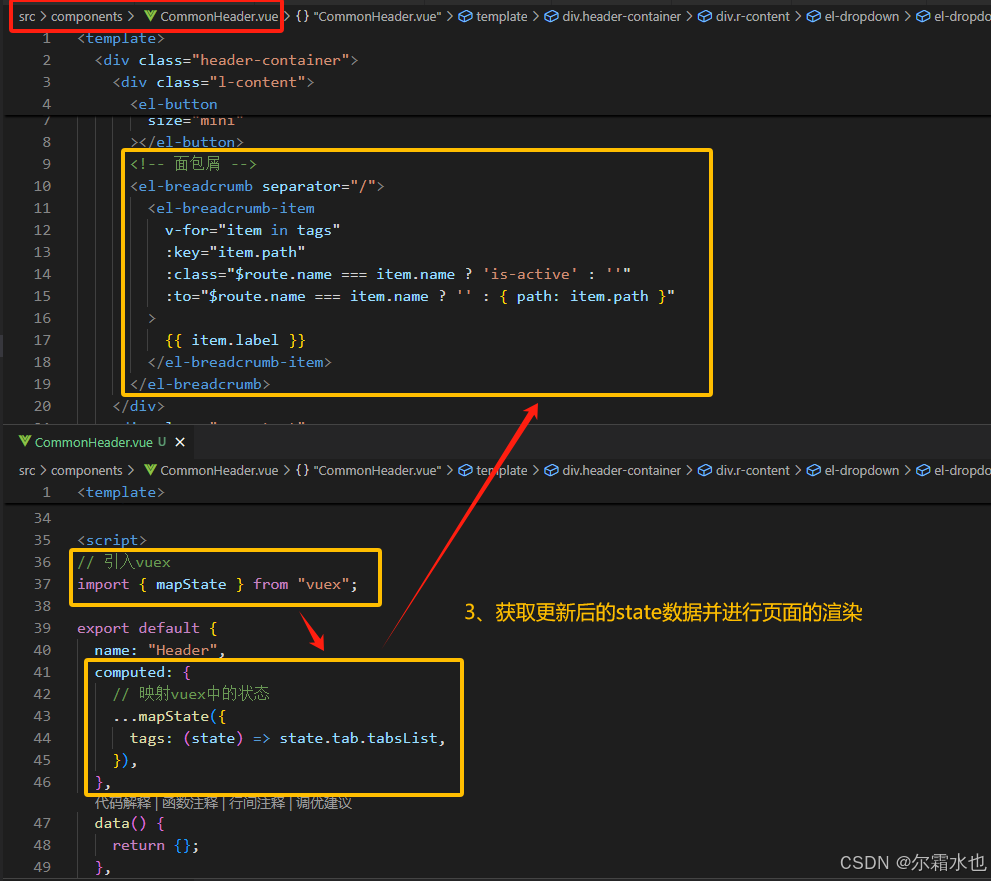Click cube icon beside el-dropdown in top breadcrumb
991x881 pixels.
tap(813, 16)
